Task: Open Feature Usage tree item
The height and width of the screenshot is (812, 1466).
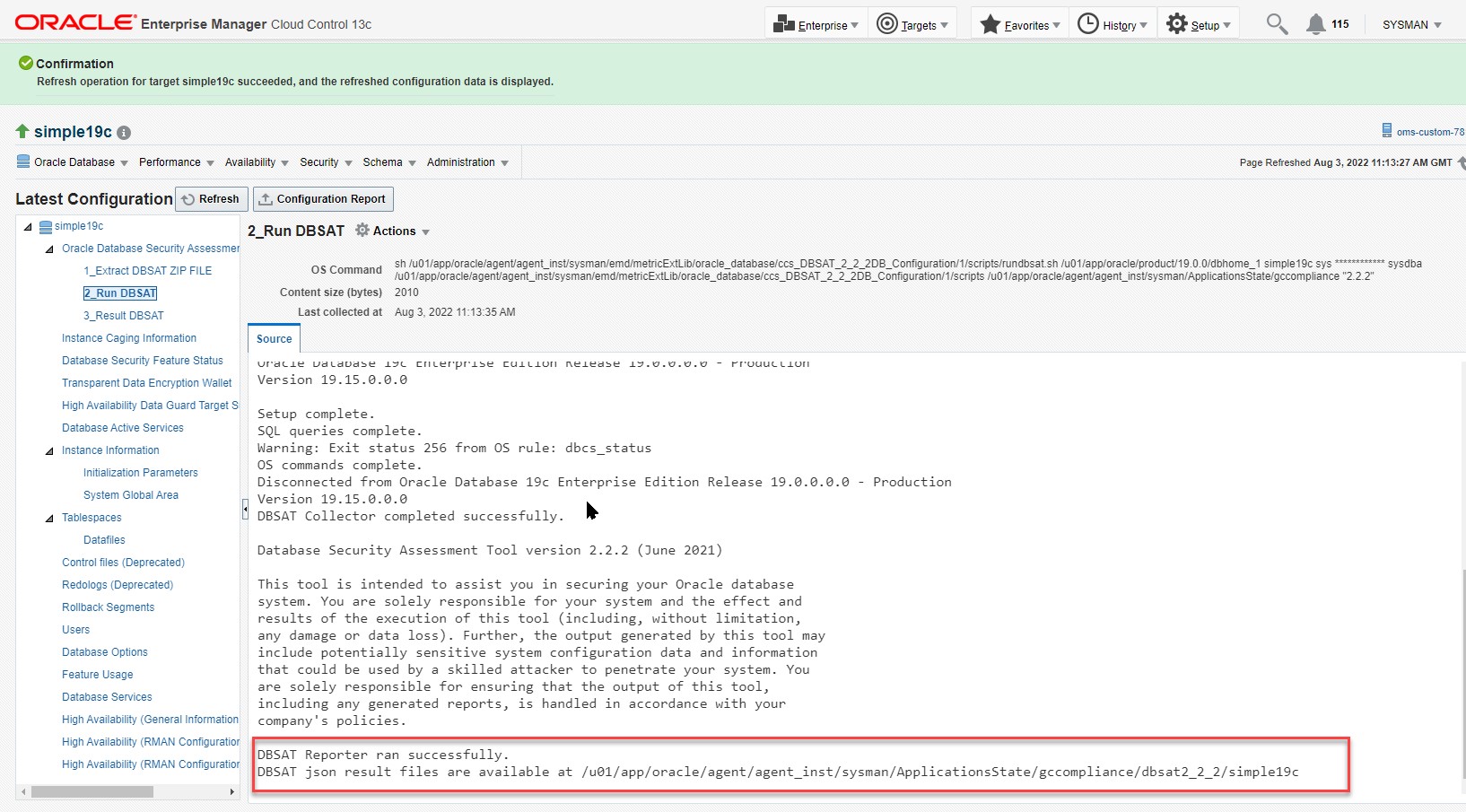Action: tap(98, 675)
